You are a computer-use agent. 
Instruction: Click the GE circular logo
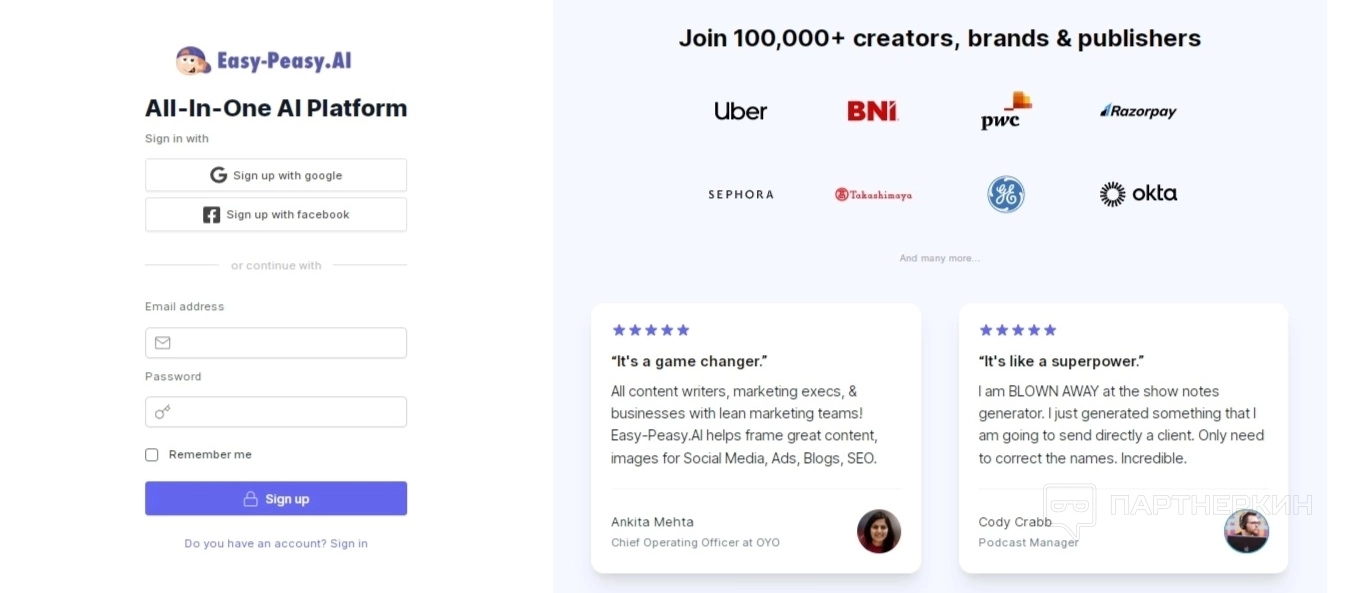[x=1006, y=194]
